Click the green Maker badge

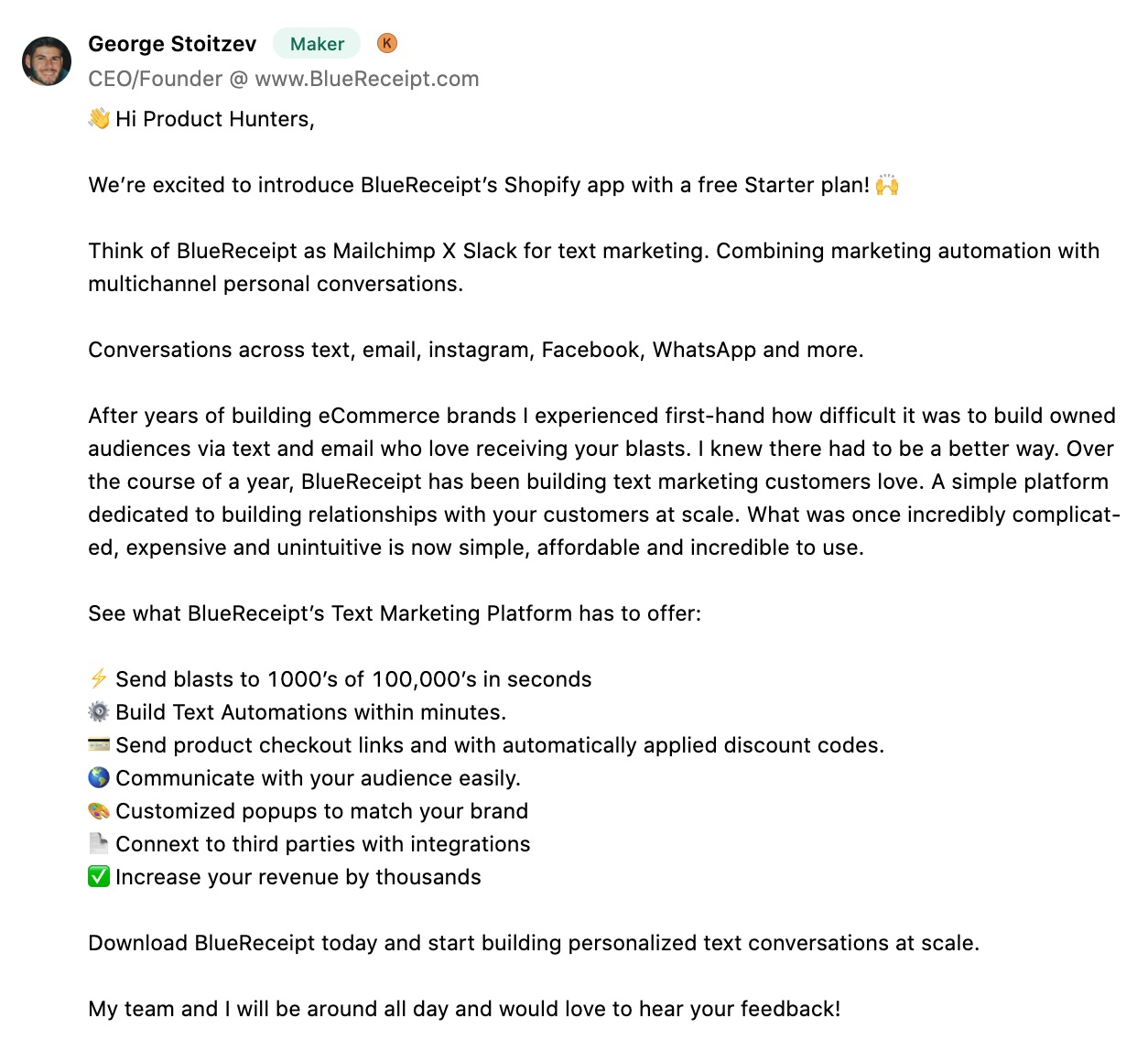[x=317, y=44]
